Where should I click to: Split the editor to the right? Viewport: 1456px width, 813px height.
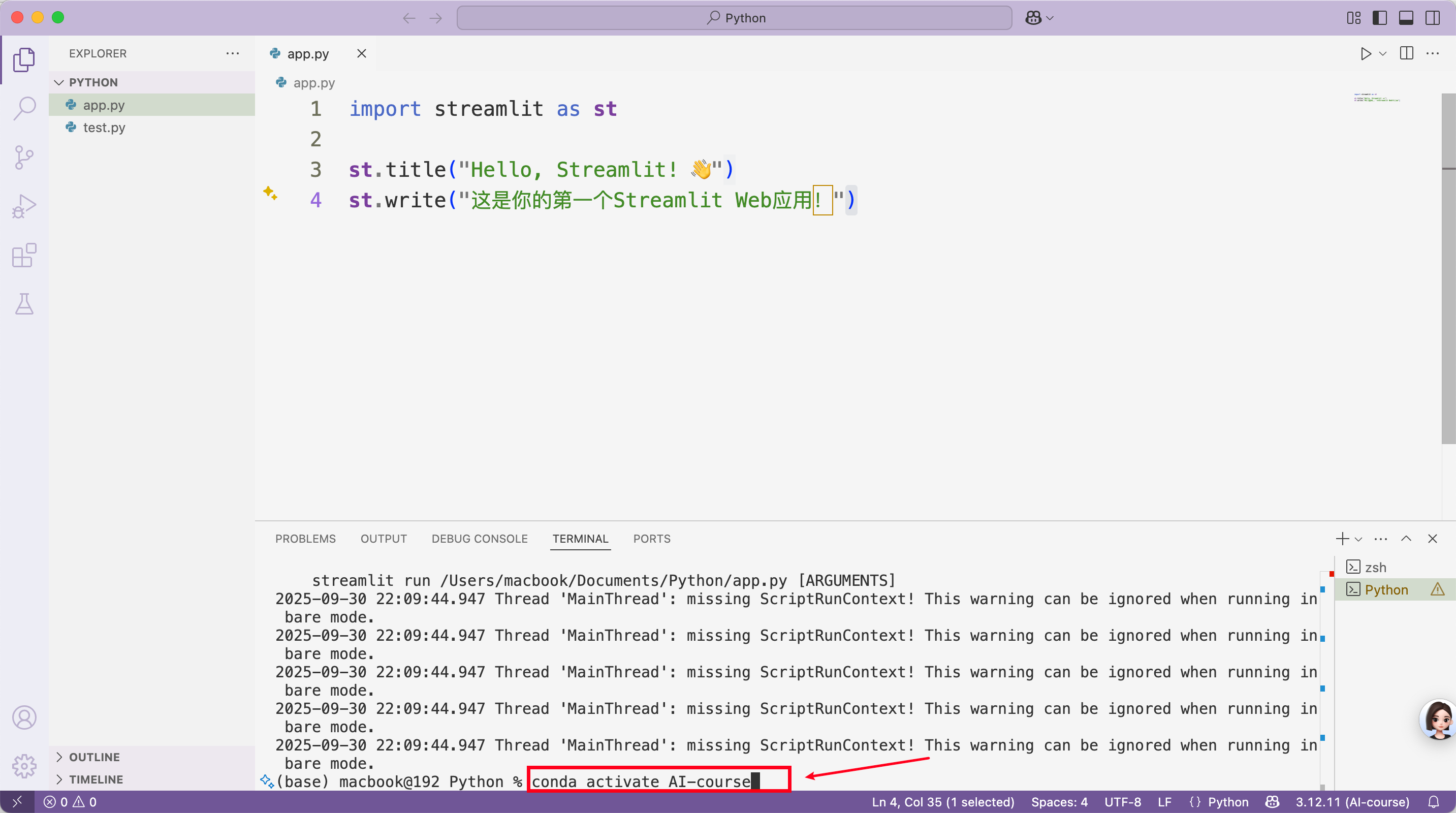[1406, 54]
